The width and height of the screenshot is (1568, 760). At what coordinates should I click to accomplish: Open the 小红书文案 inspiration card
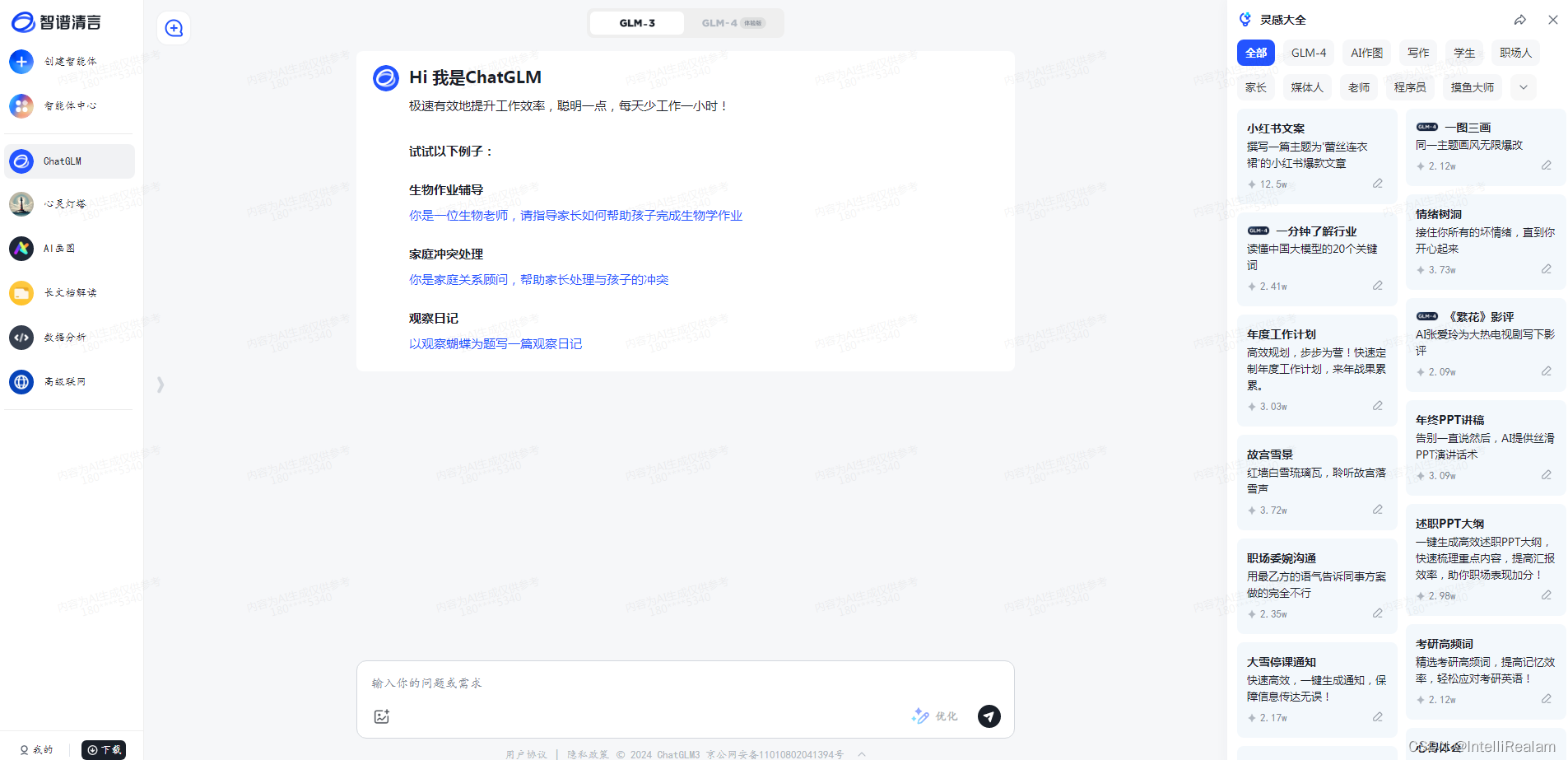coord(1317,156)
